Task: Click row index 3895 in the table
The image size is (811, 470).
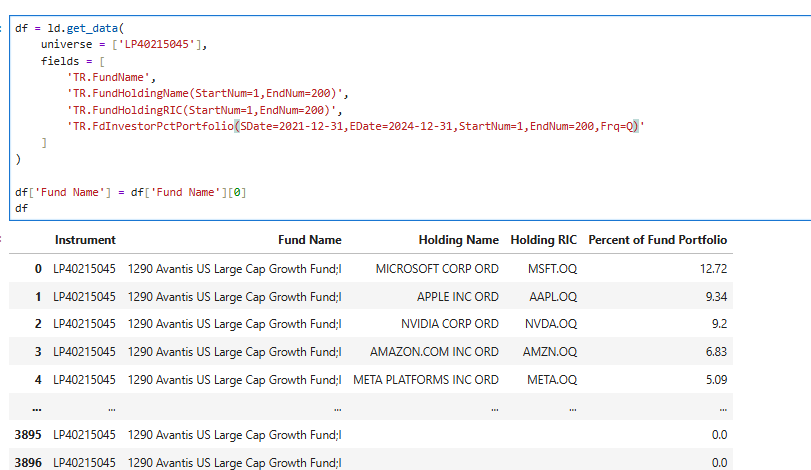Action: 28,435
